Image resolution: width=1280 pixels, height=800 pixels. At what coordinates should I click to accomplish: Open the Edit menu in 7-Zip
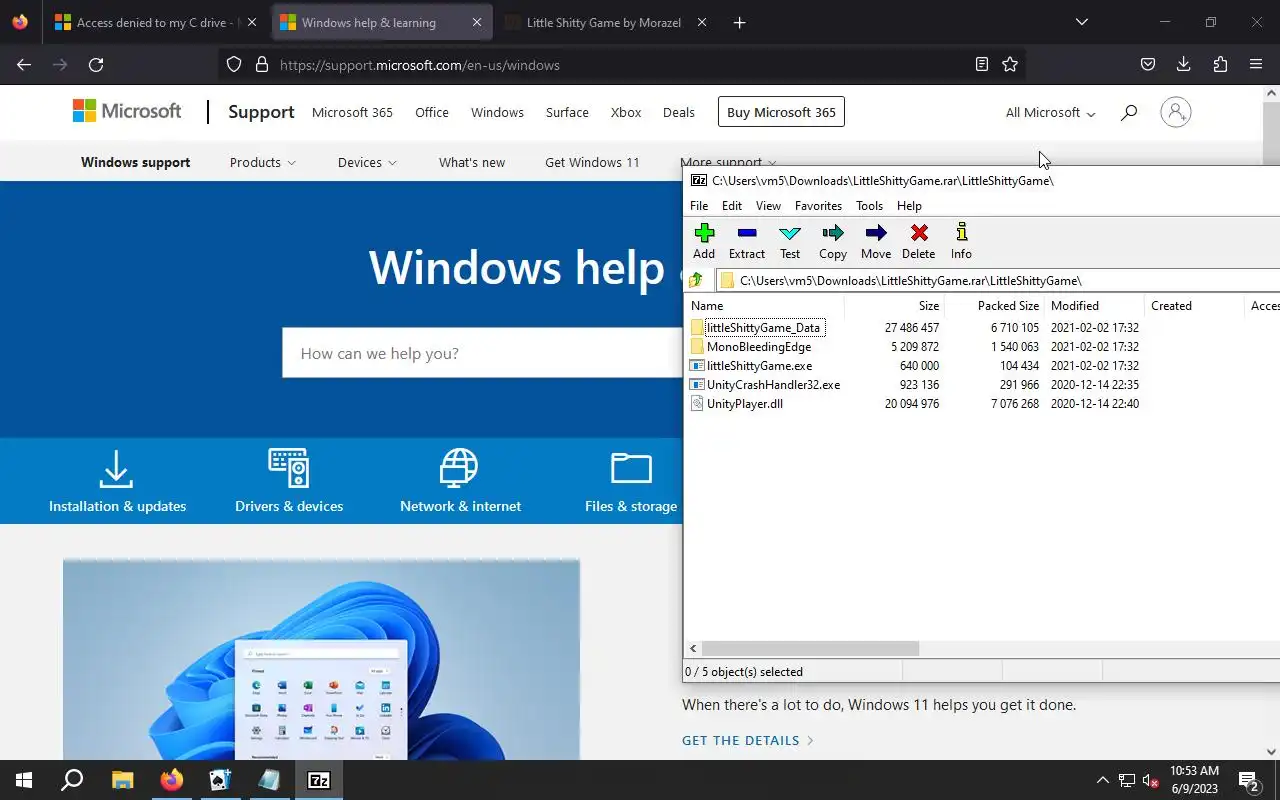[732, 205]
